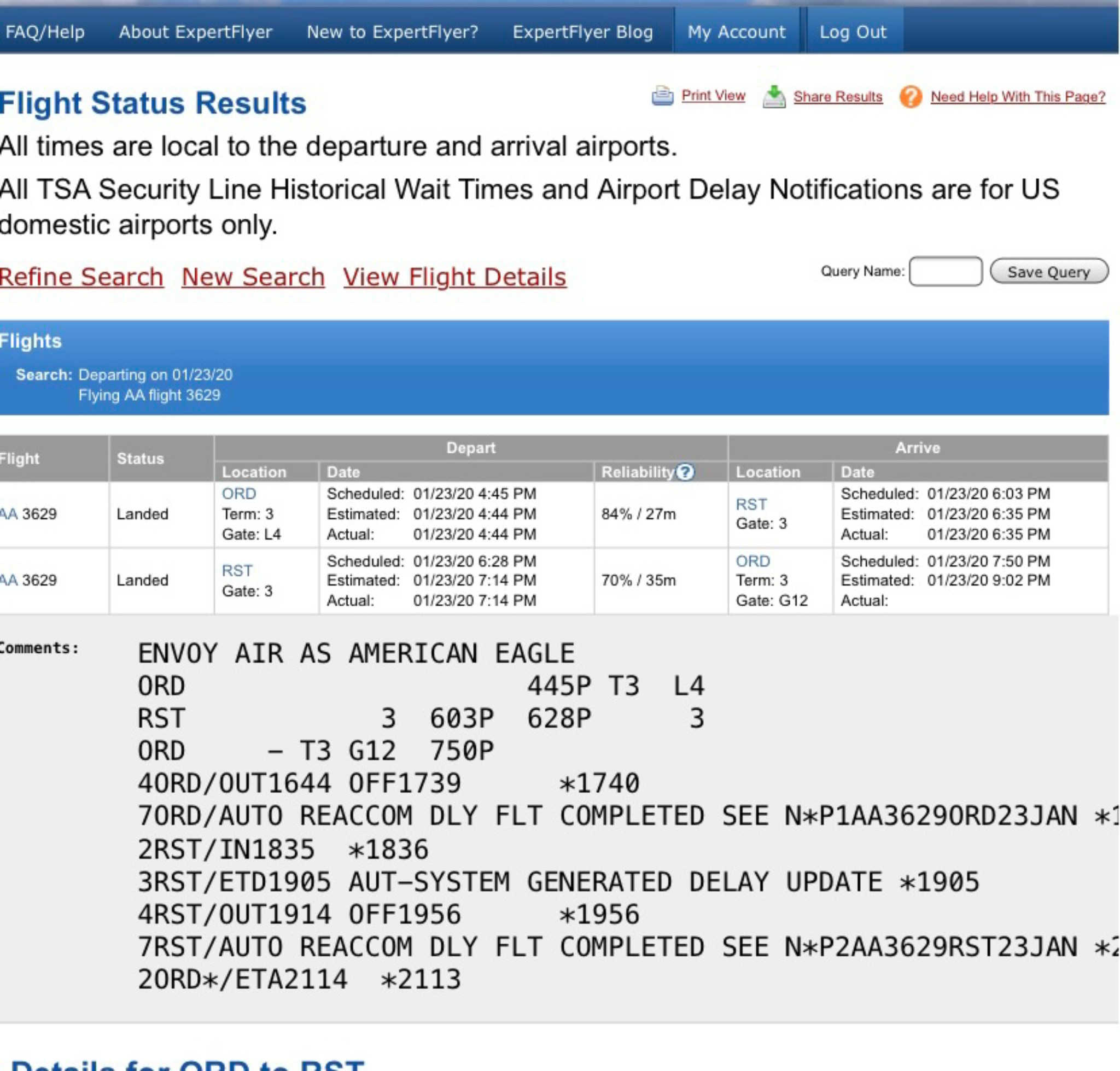
Task: Click the Comments: label
Action: (39, 648)
